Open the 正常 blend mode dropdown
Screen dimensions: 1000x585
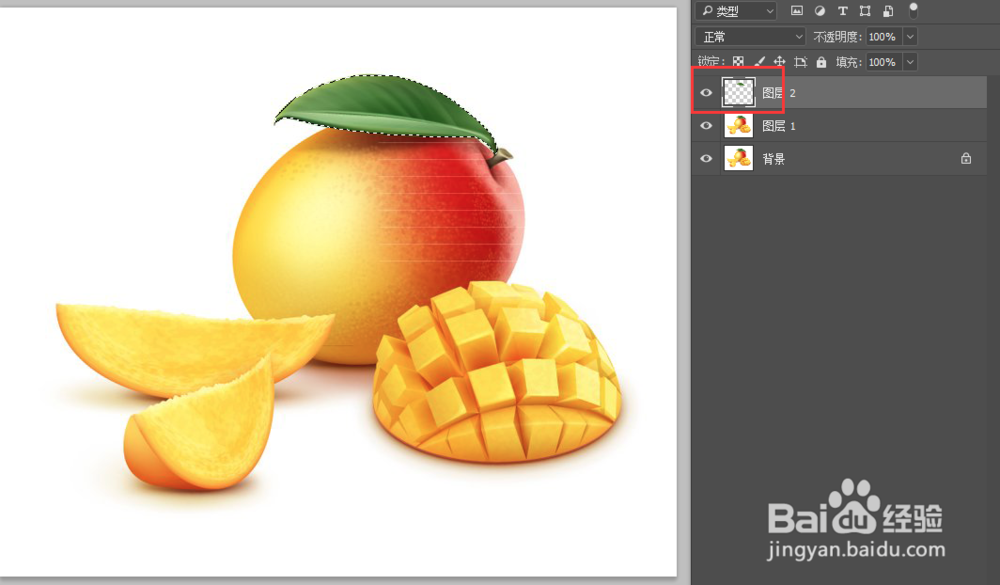point(751,37)
